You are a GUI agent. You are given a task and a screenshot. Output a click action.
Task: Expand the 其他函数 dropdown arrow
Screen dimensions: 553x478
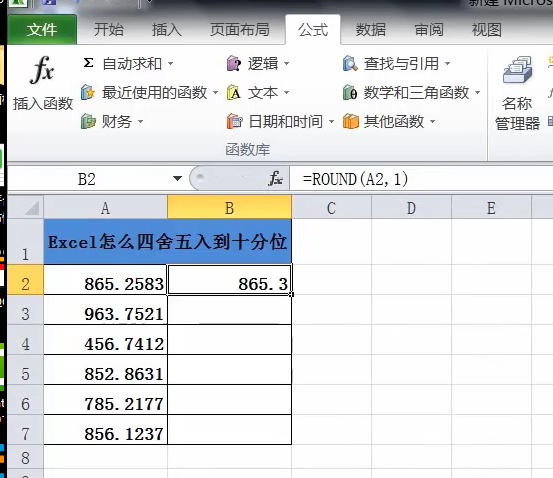(432, 122)
